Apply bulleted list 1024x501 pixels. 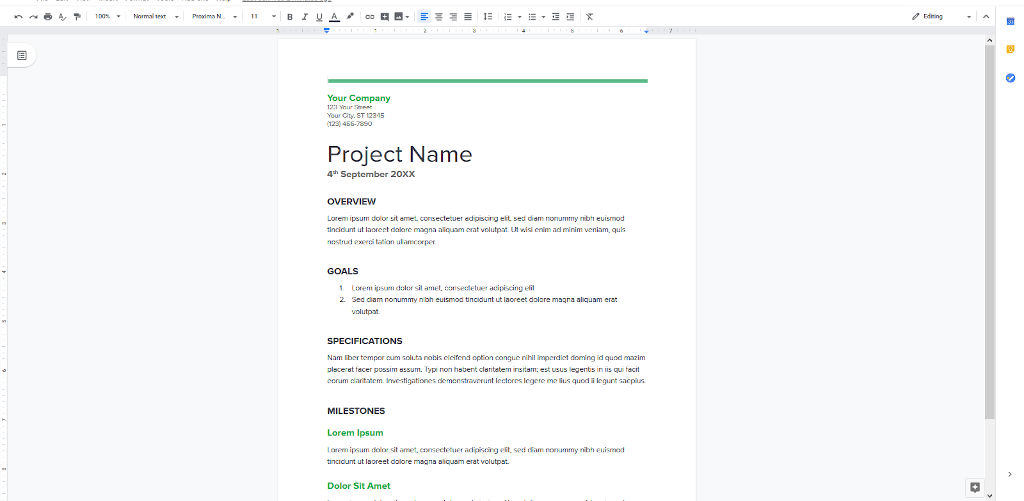(x=532, y=16)
